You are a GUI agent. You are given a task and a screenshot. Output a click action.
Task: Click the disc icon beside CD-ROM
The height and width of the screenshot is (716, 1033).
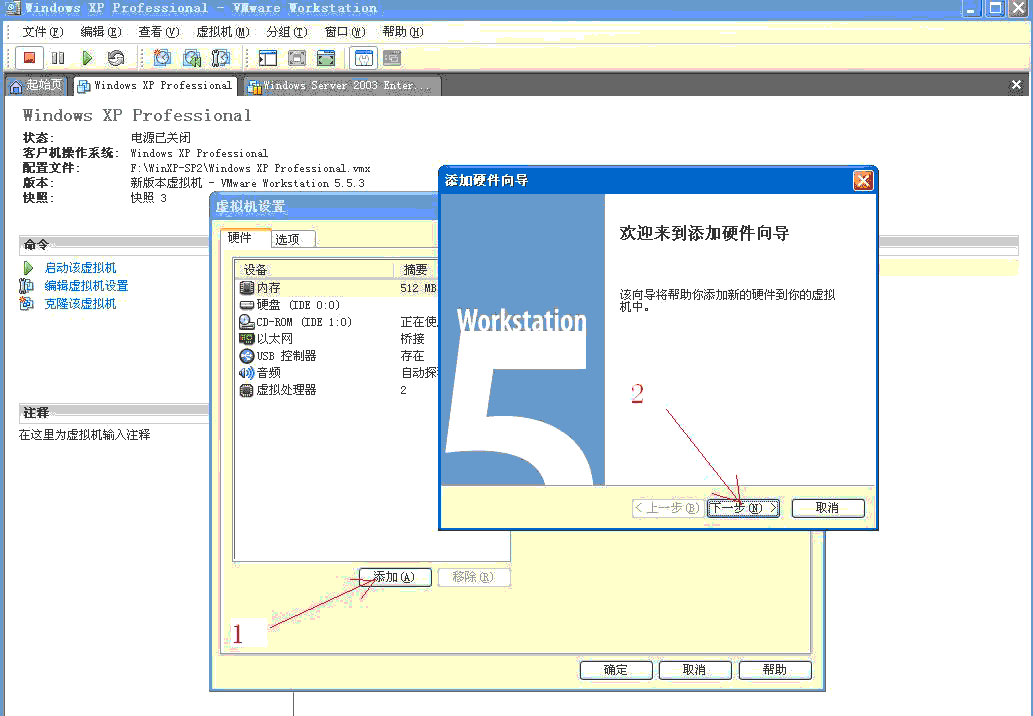pyautogui.click(x=246, y=322)
